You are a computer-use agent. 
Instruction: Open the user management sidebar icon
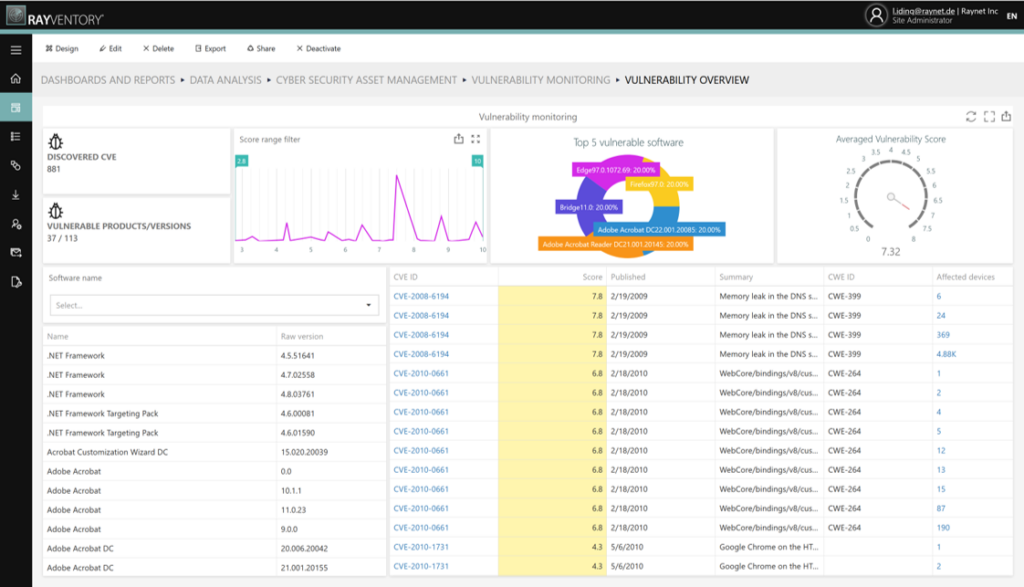pyautogui.click(x=16, y=224)
